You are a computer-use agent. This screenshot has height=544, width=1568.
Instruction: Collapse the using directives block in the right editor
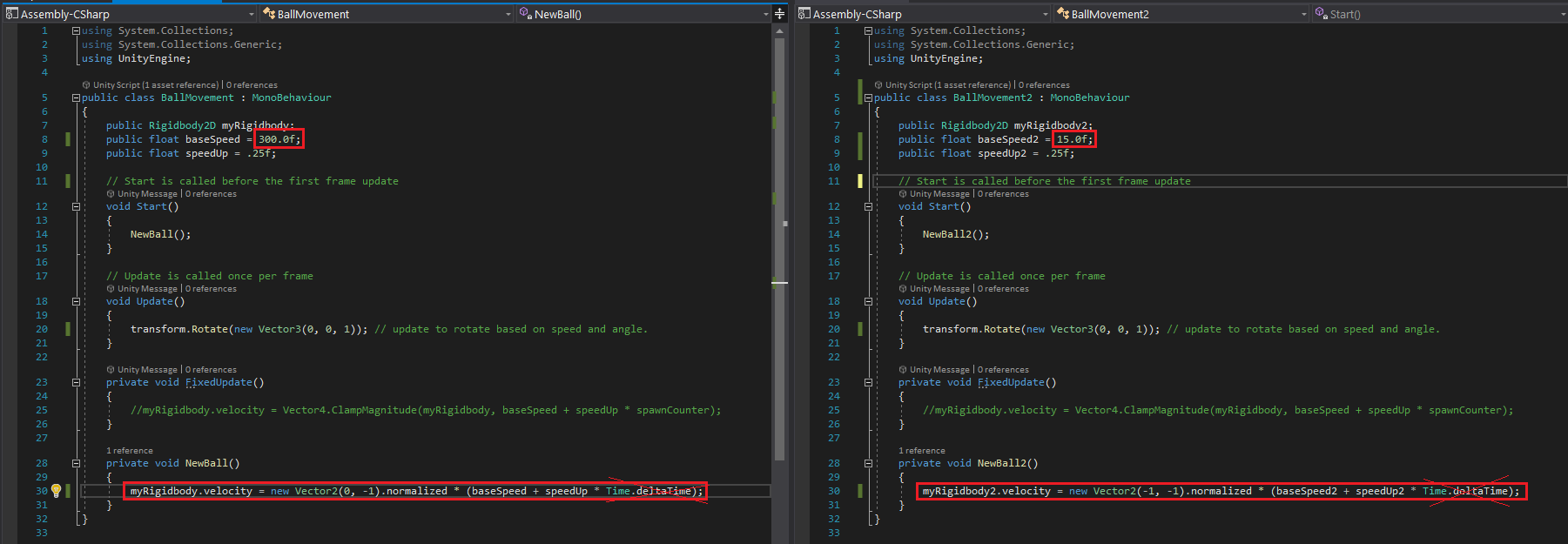[x=868, y=30]
